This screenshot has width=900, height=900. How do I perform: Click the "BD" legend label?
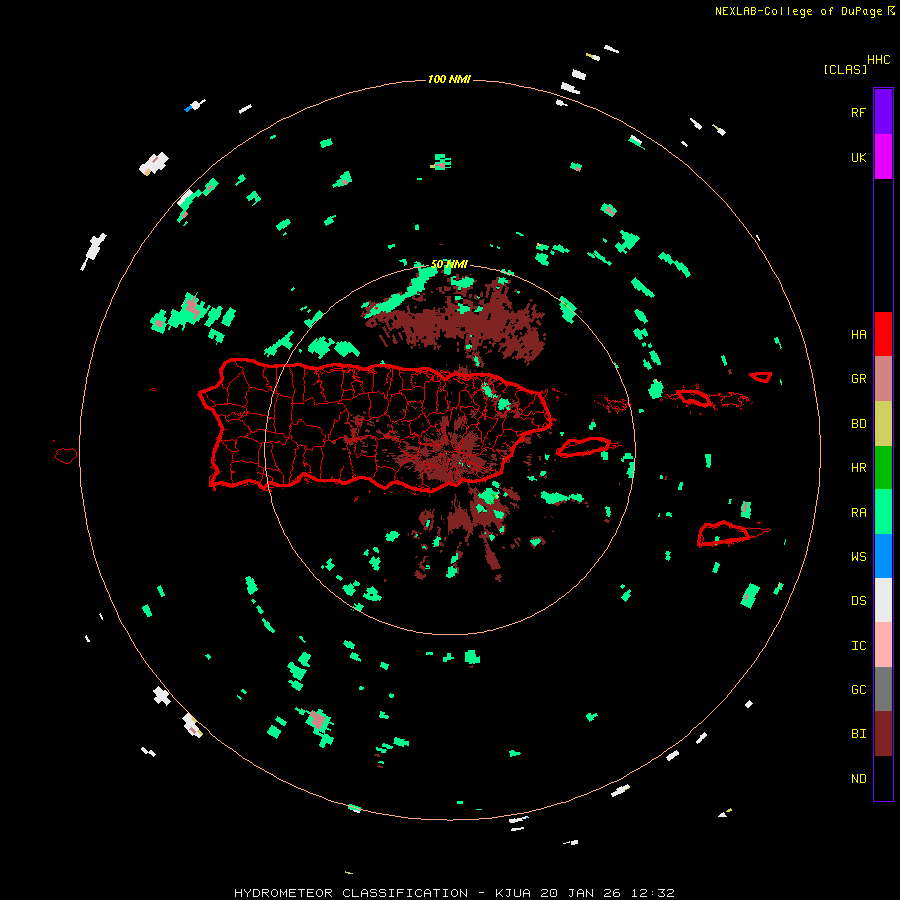858,424
